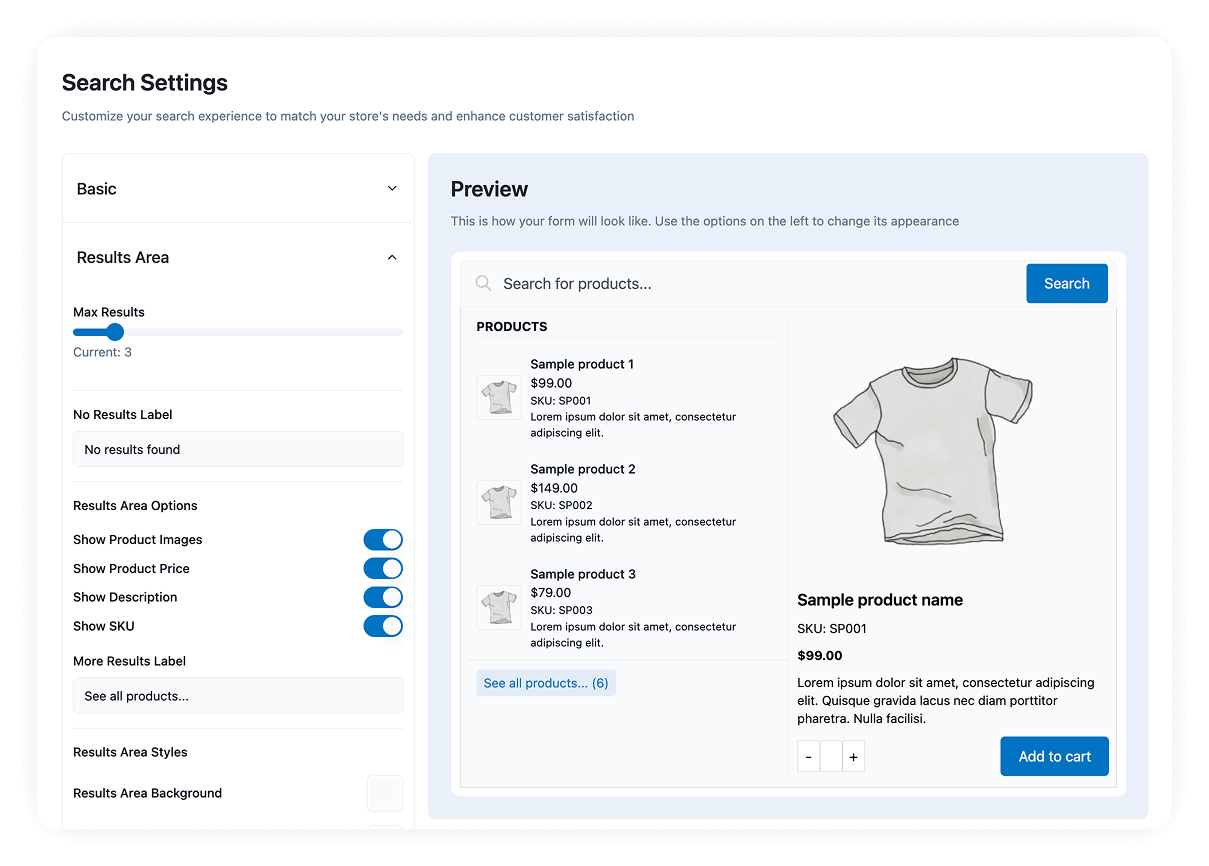1209x866 pixels.
Task: Disable Show Product Images toggle
Action: [x=382, y=540]
